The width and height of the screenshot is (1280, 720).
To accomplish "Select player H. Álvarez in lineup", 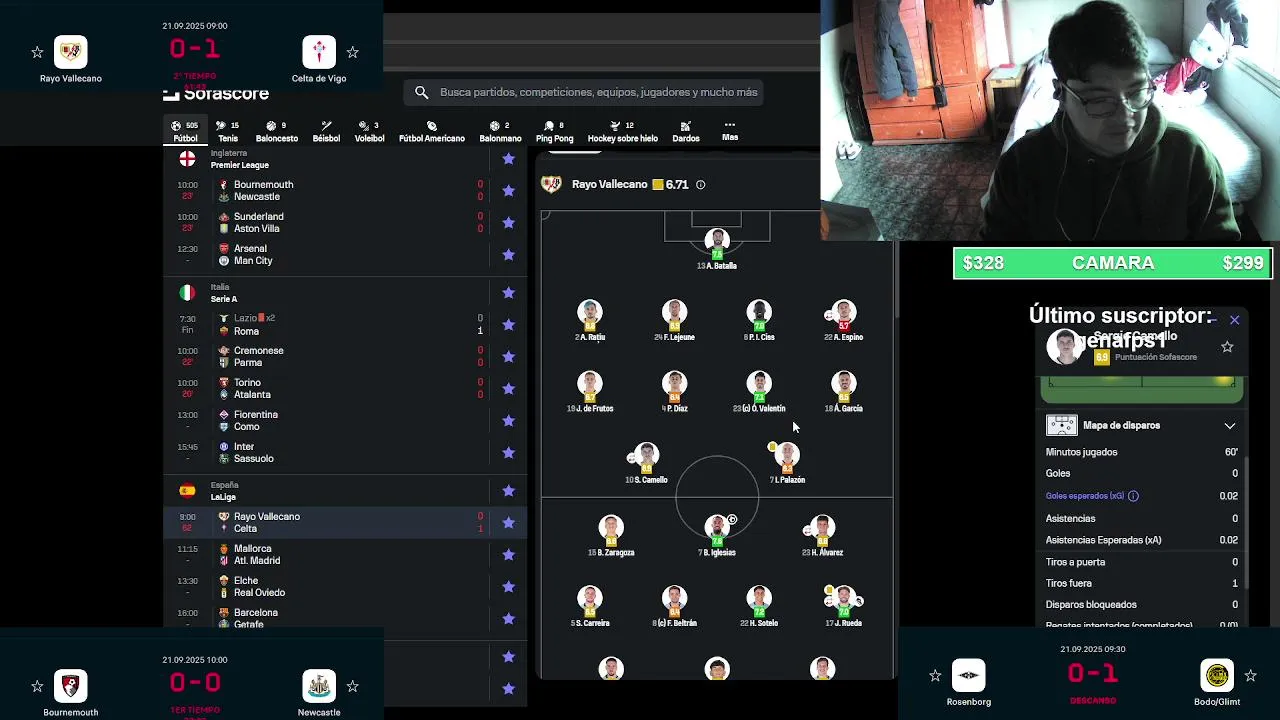I will (x=822, y=535).
